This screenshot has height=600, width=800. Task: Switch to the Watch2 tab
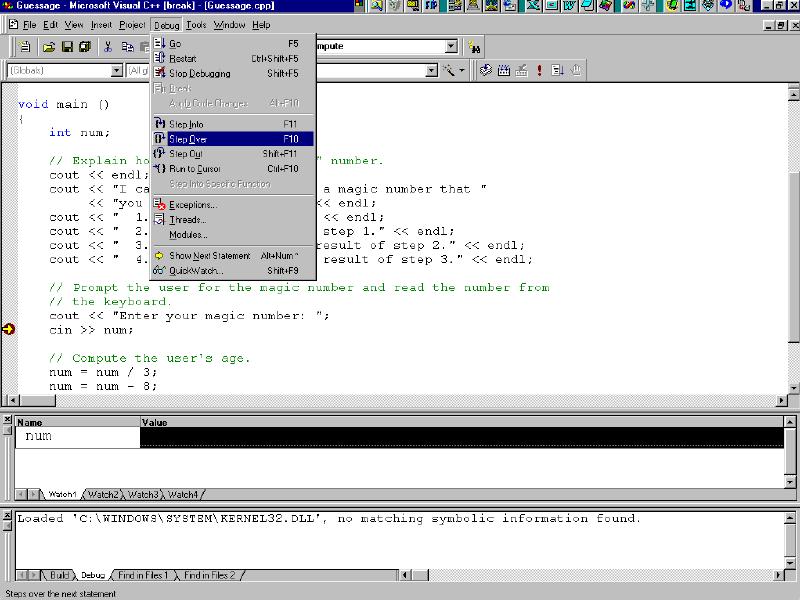[x=103, y=494]
